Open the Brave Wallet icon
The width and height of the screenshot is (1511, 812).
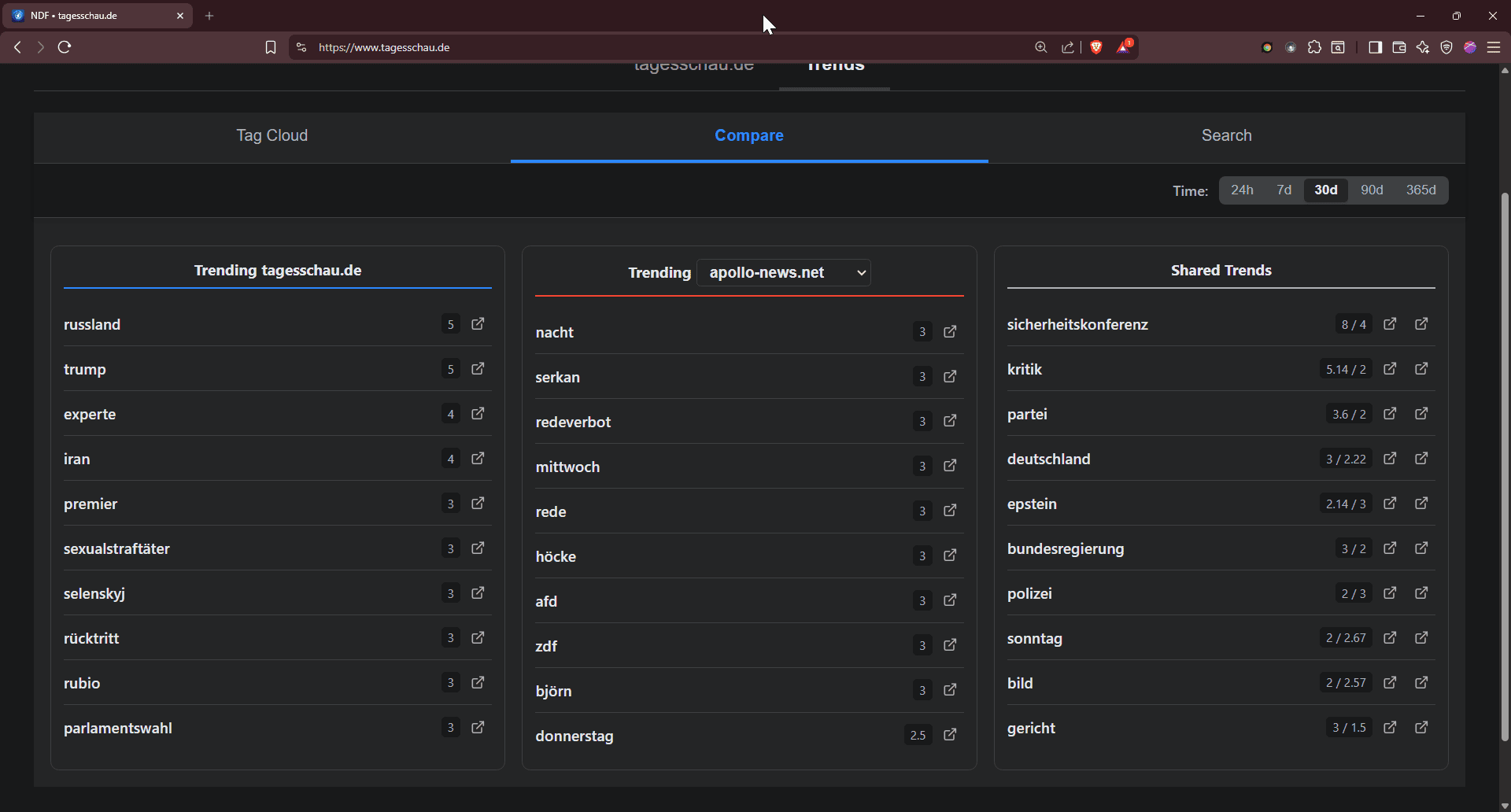click(1399, 47)
